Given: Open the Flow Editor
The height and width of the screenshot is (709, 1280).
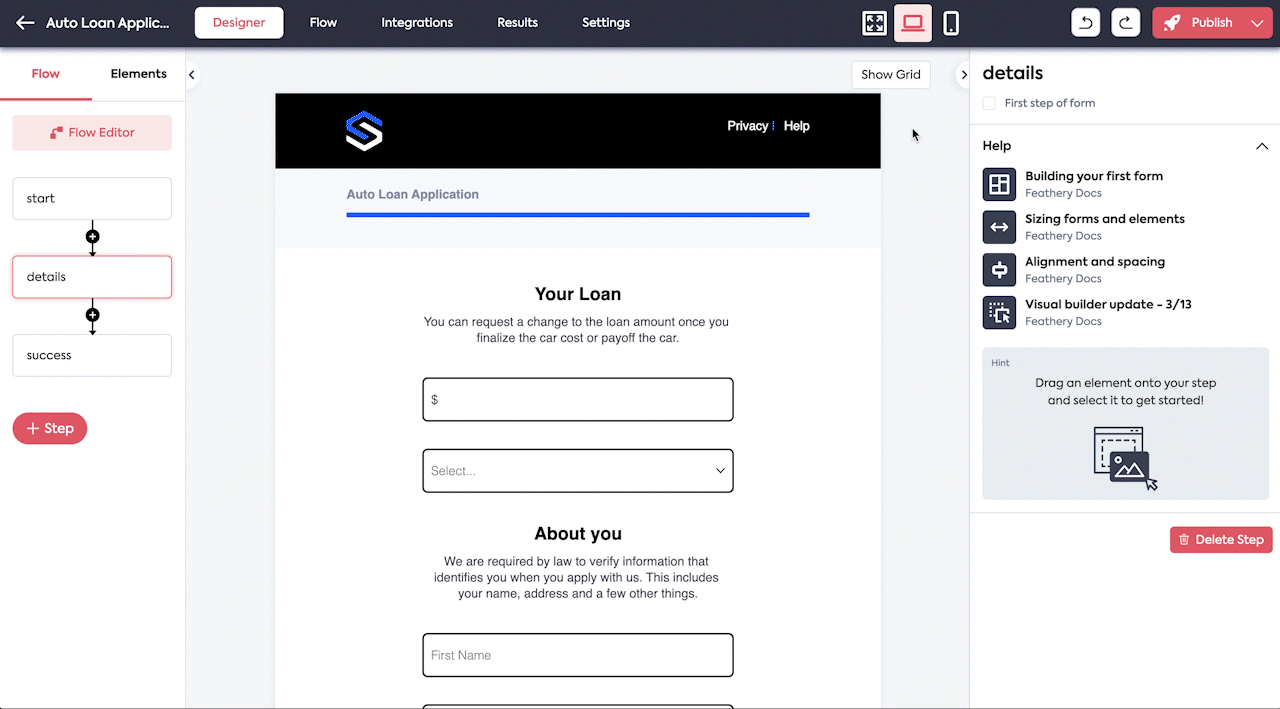Looking at the screenshot, I should point(92,132).
